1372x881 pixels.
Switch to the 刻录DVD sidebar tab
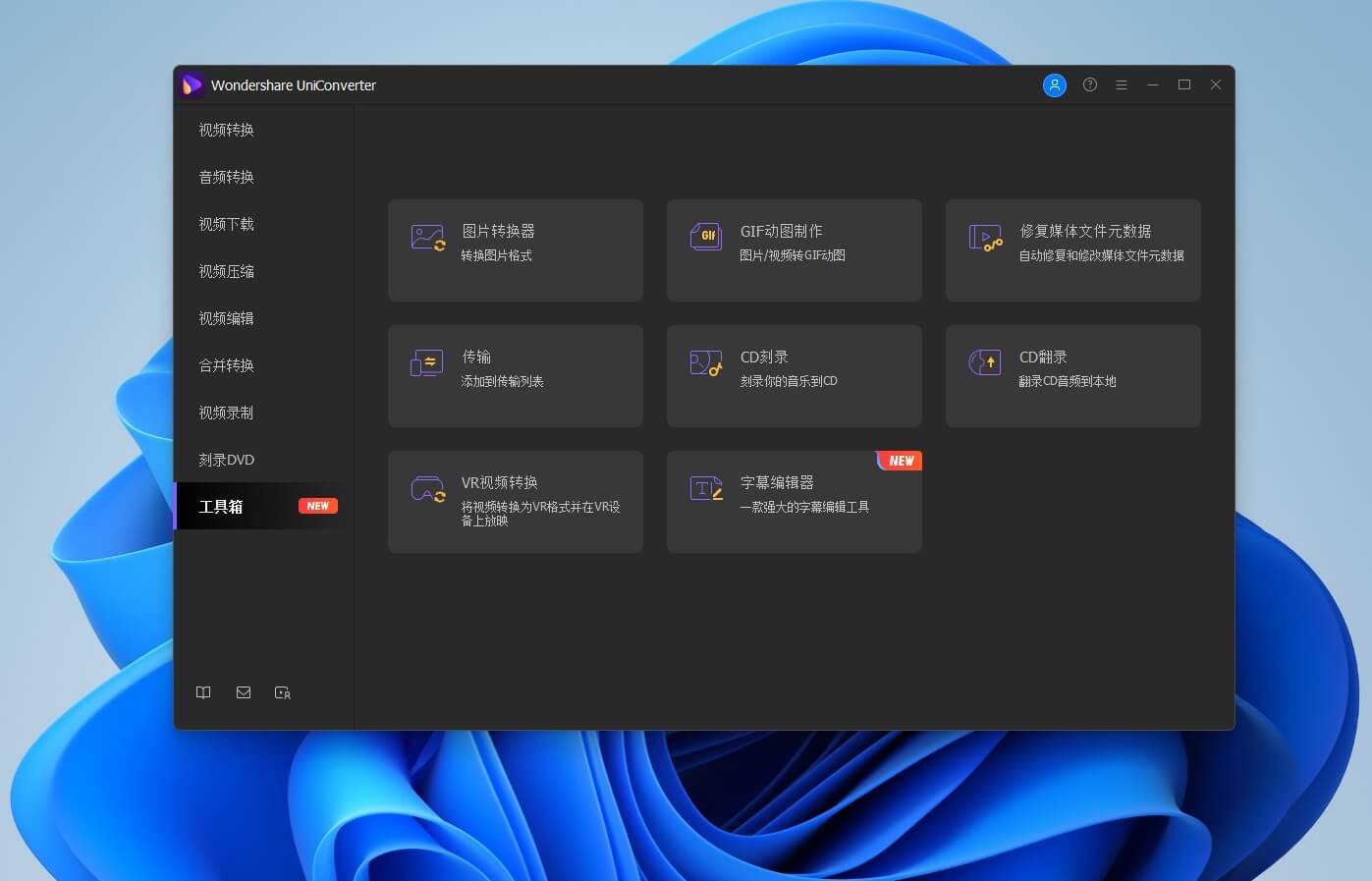[x=225, y=459]
